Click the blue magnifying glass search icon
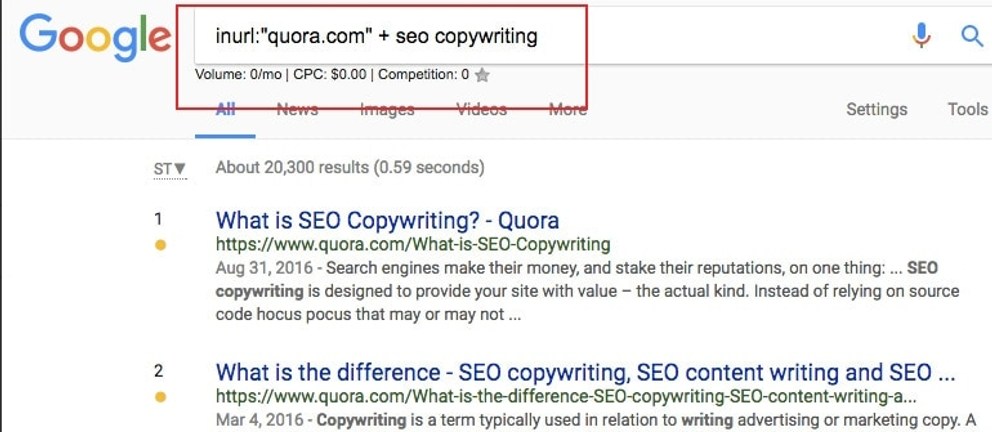Viewport: 992px width, 432px height. click(x=972, y=36)
